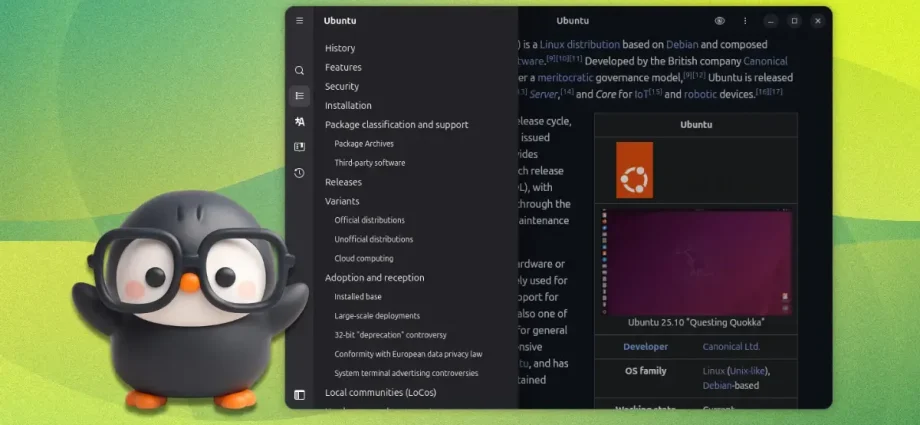This screenshot has height=425, width=920.
Task: Select Third-party software subsection
Action: 370,163
